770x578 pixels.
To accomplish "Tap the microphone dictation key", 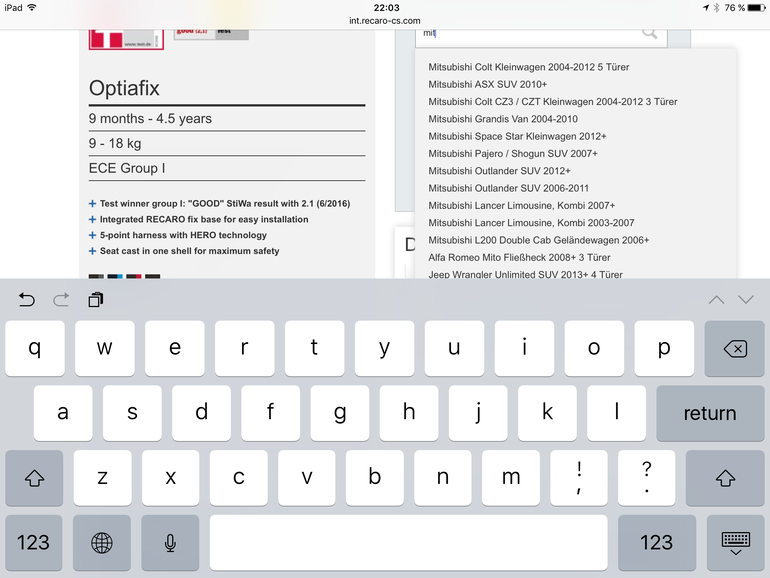I will tap(170, 542).
